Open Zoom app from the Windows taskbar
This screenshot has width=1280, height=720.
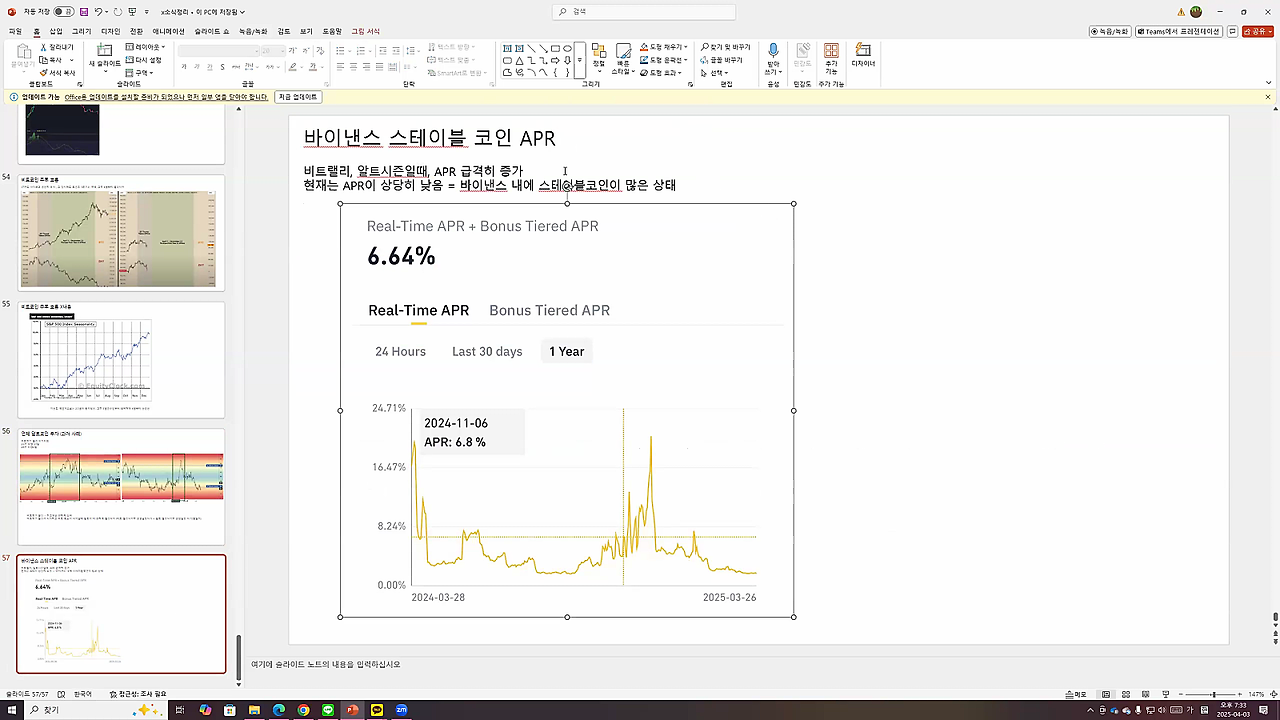[x=402, y=710]
